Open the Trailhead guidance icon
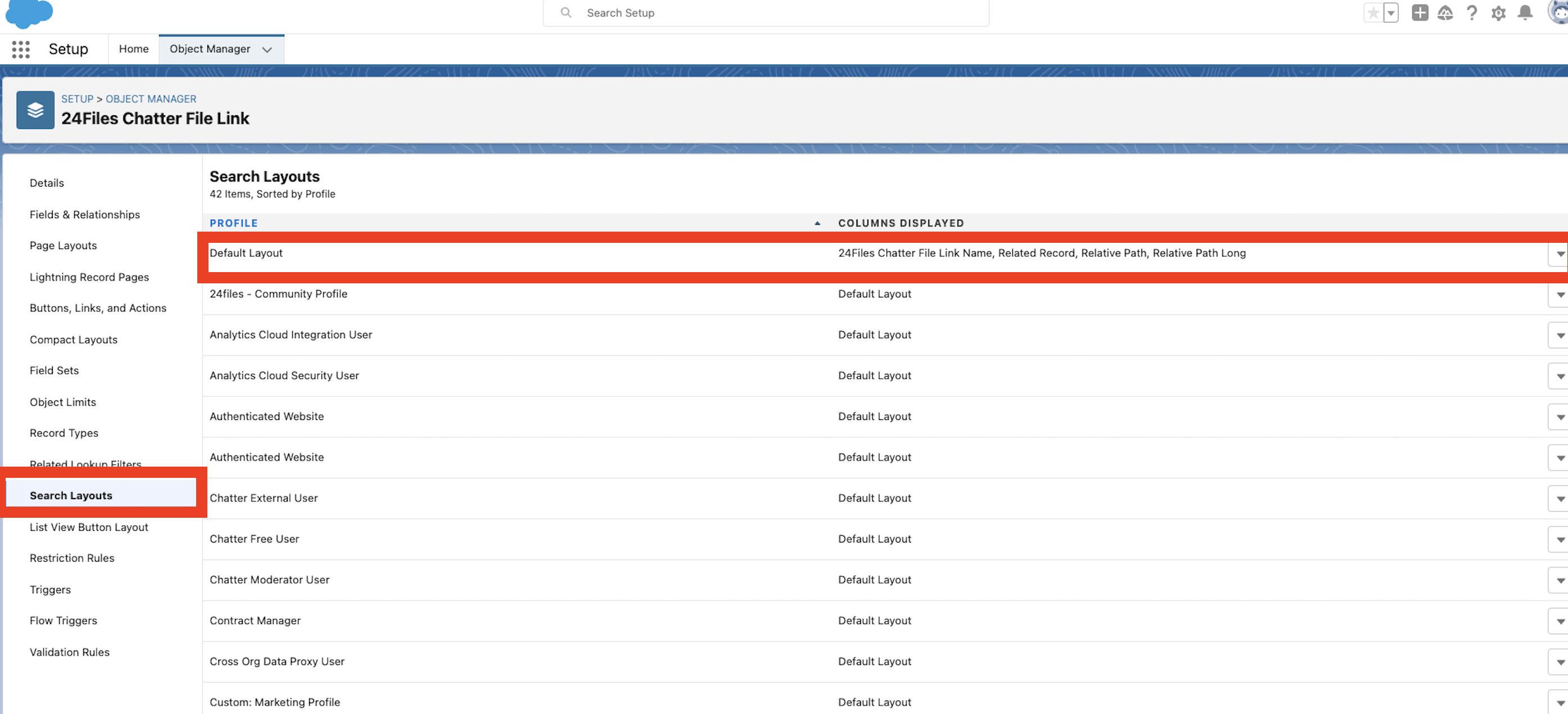Image resolution: width=1568 pixels, height=714 pixels. [x=1445, y=13]
